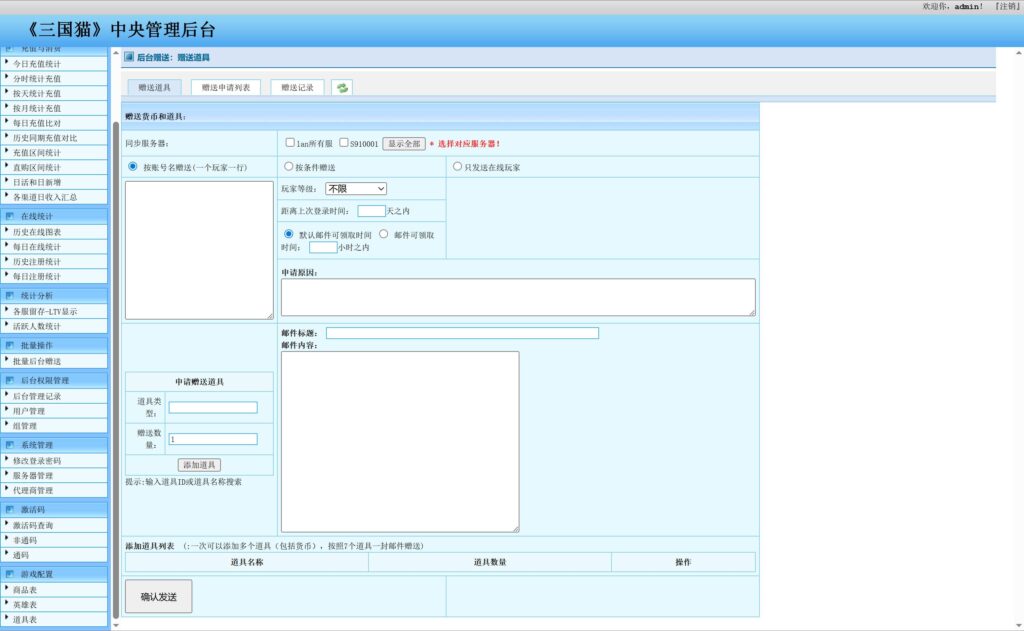Check the lan所有服 server checkbox
This screenshot has width=1024, height=631.
tap(290, 143)
